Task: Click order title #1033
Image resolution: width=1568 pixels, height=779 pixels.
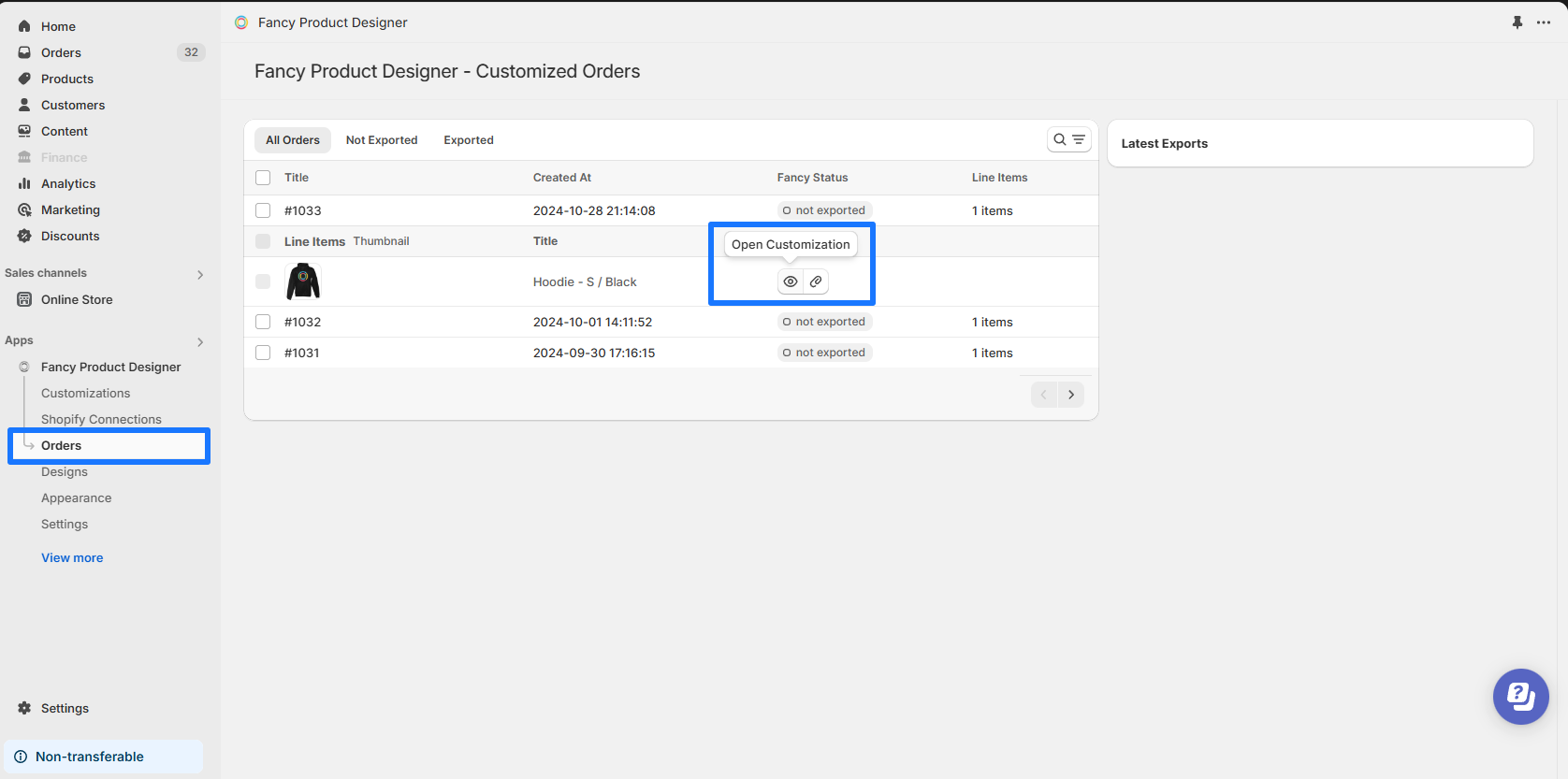Action: (x=303, y=210)
